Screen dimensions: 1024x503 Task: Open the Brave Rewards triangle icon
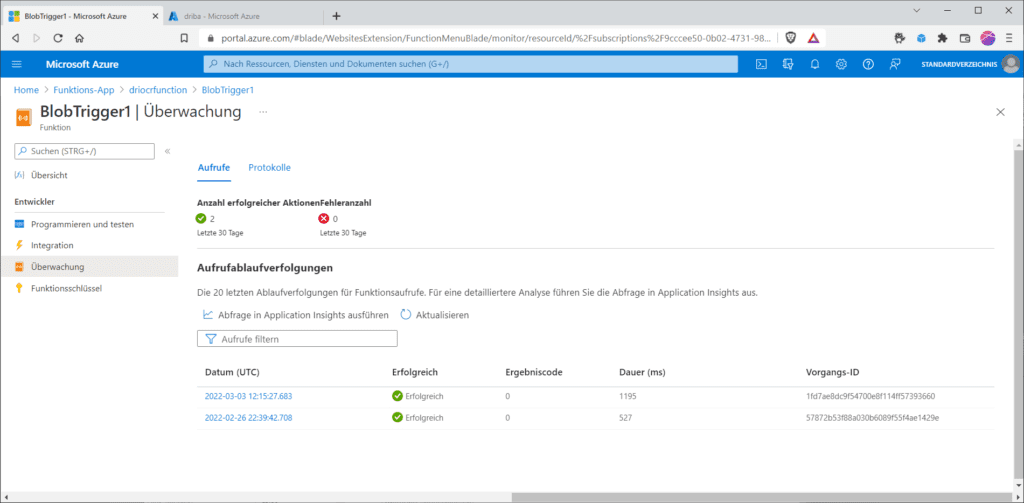[x=813, y=38]
